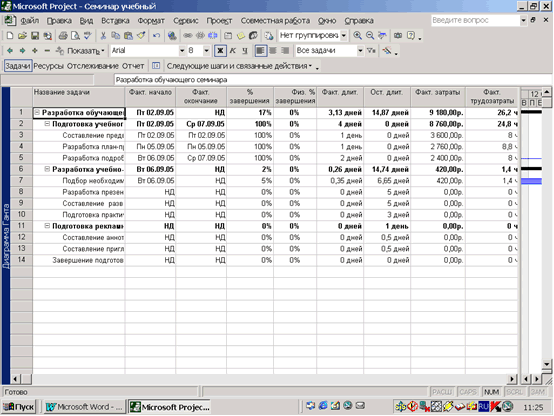Open the Правка menu
Screen dimensions: 554x416
(59, 21)
